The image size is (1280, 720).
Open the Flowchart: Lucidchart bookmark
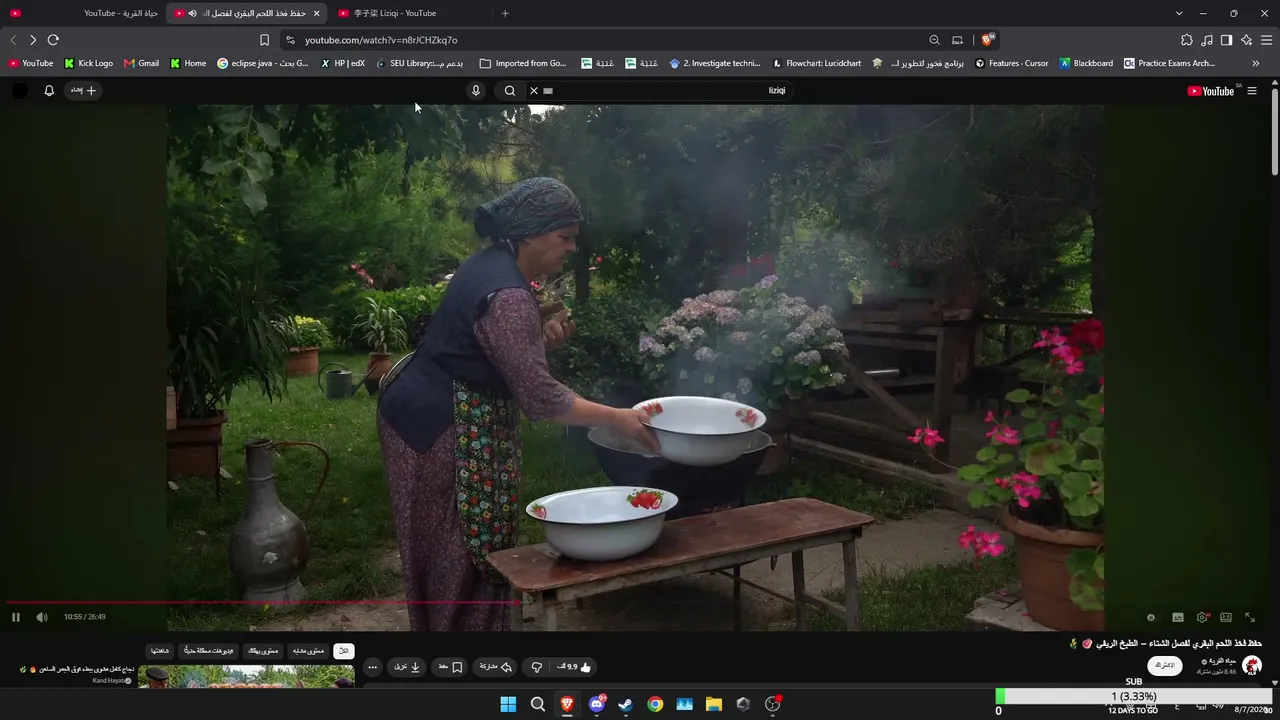pyautogui.click(x=817, y=63)
